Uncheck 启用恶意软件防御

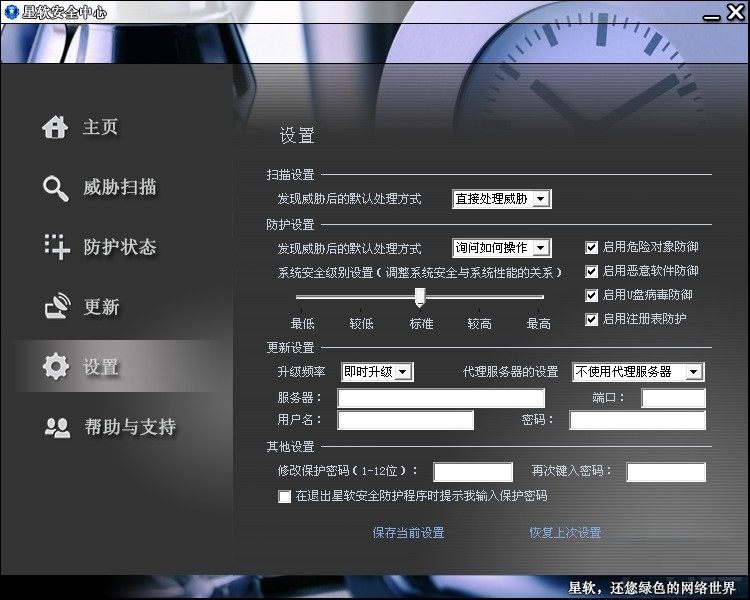(592, 271)
